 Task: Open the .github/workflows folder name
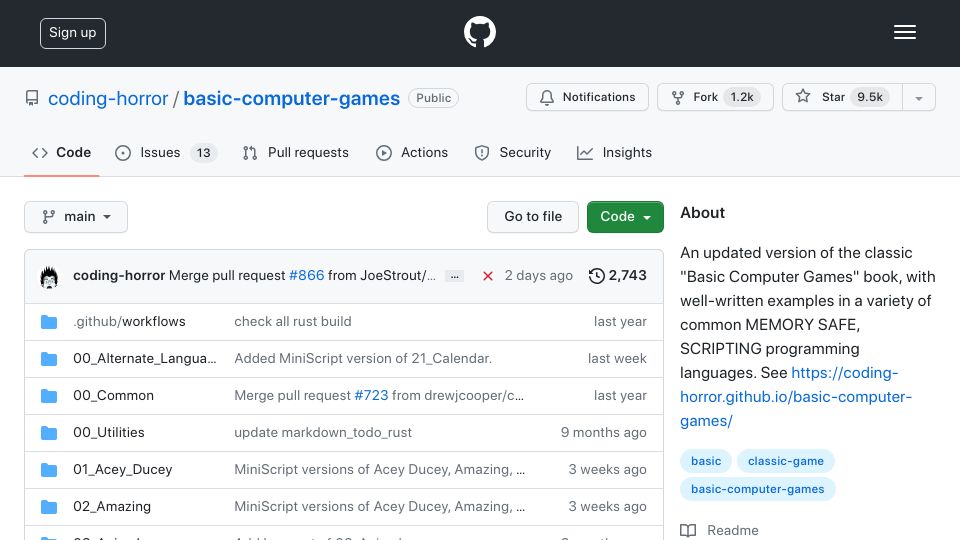[129, 321]
